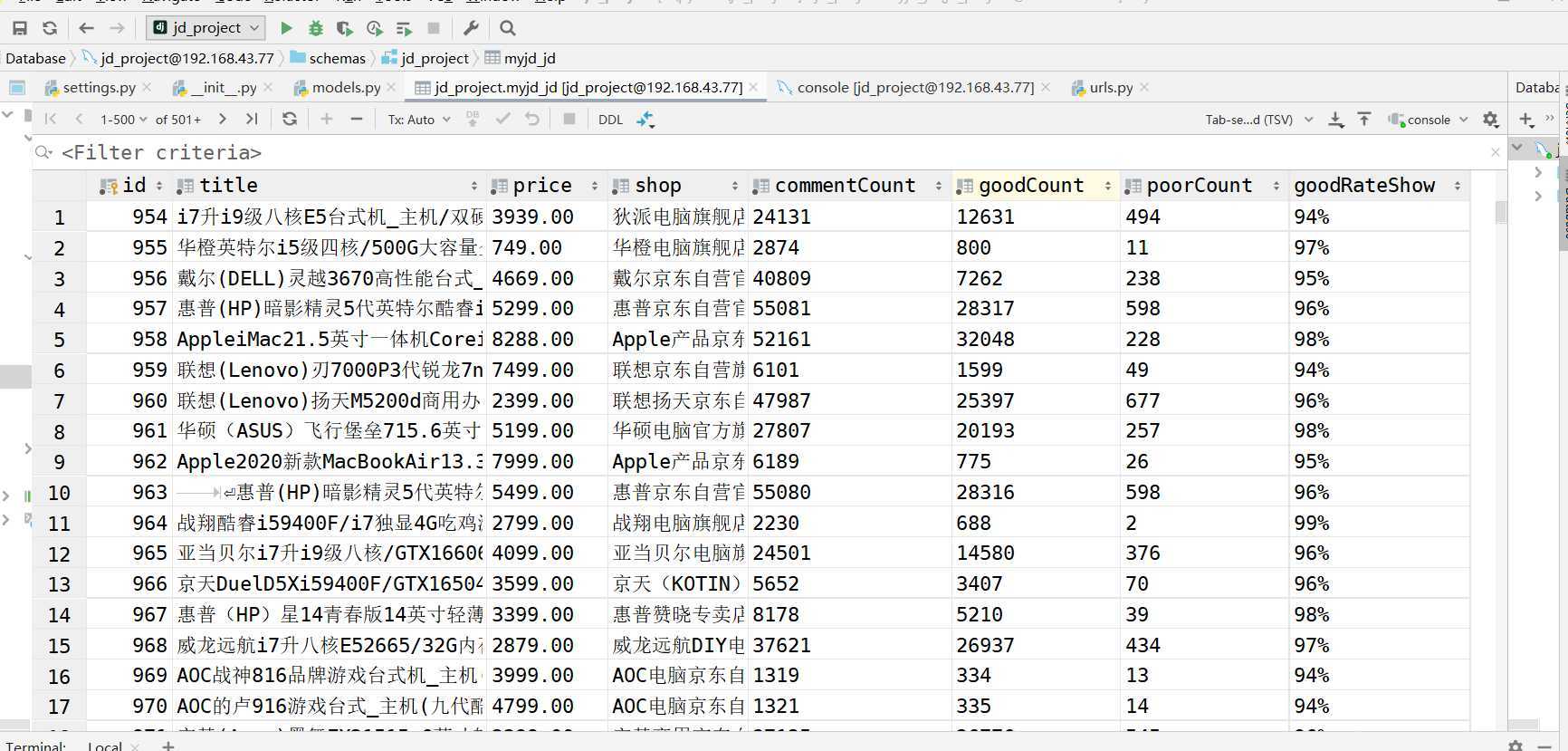Add new terminal session with plus

pyautogui.click(x=168, y=746)
